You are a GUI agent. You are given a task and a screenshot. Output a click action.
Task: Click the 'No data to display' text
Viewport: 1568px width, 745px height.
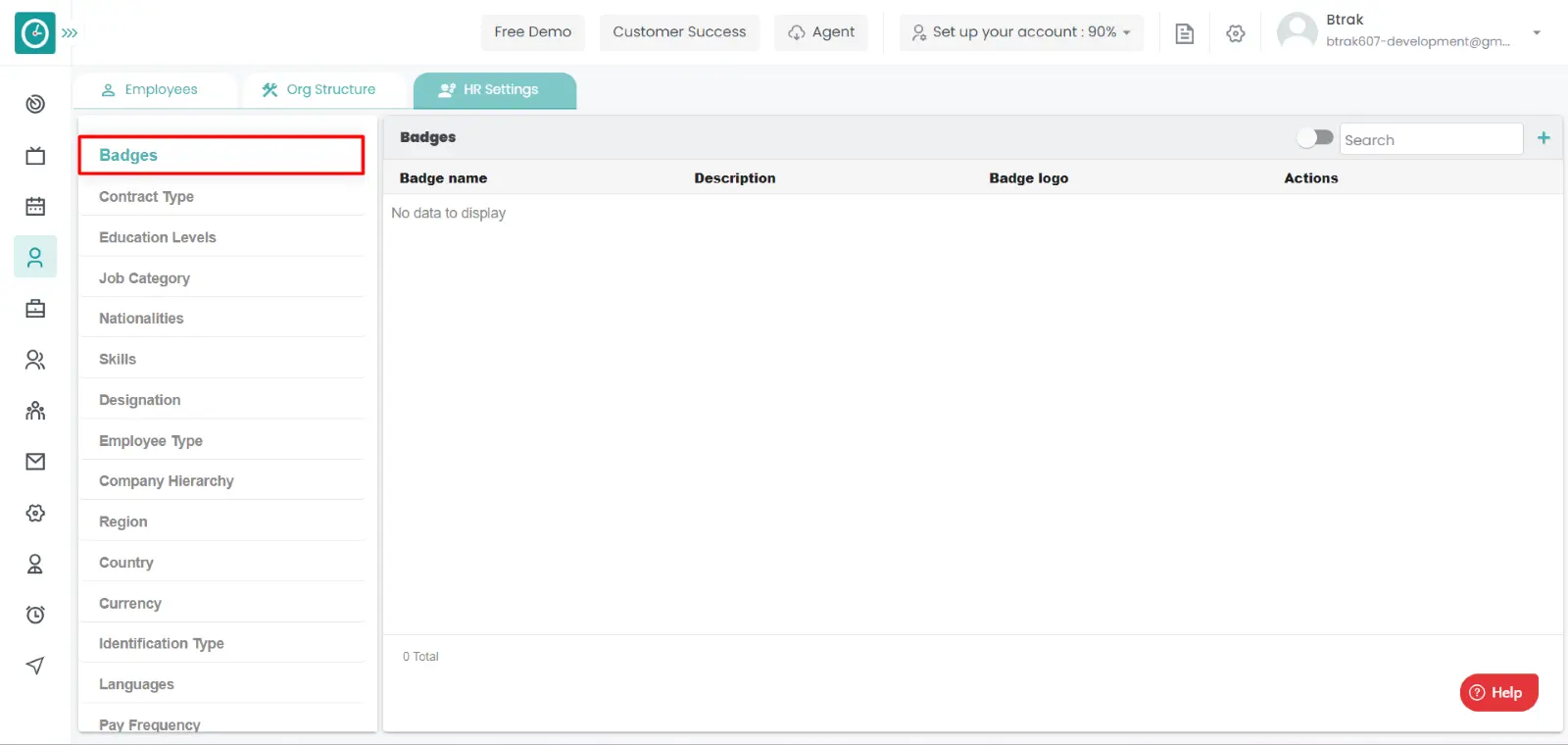pos(449,213)
